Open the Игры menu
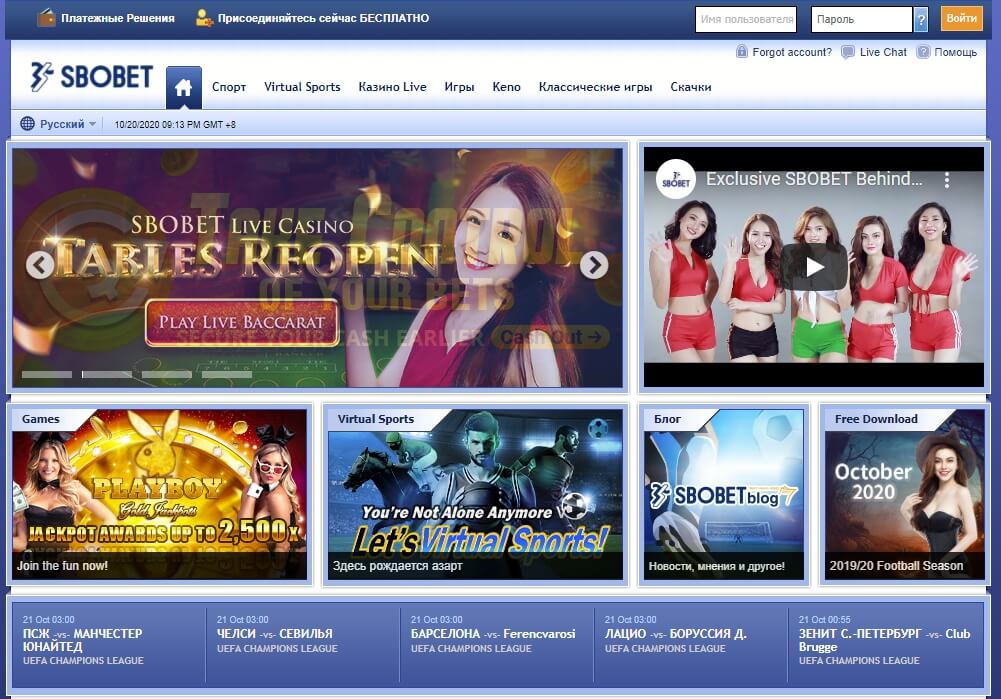 coord(460,87)
